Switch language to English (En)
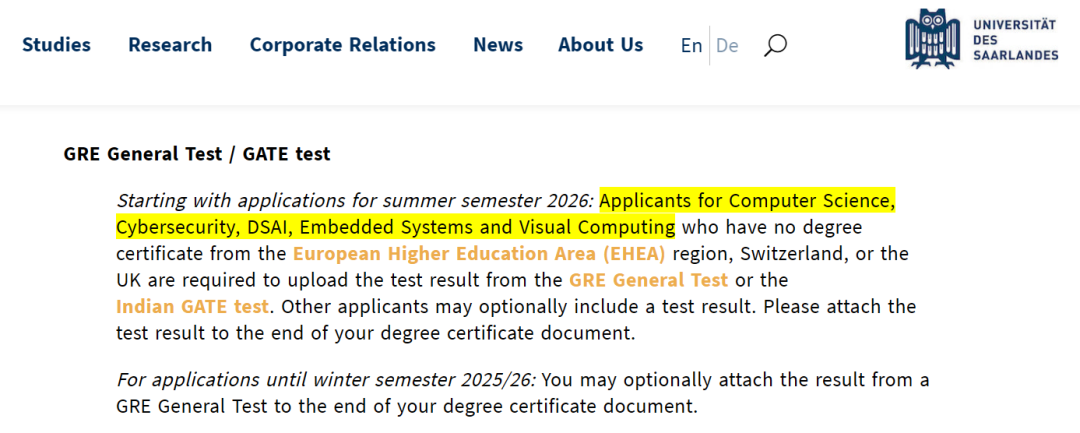 (x=691, y=45)
